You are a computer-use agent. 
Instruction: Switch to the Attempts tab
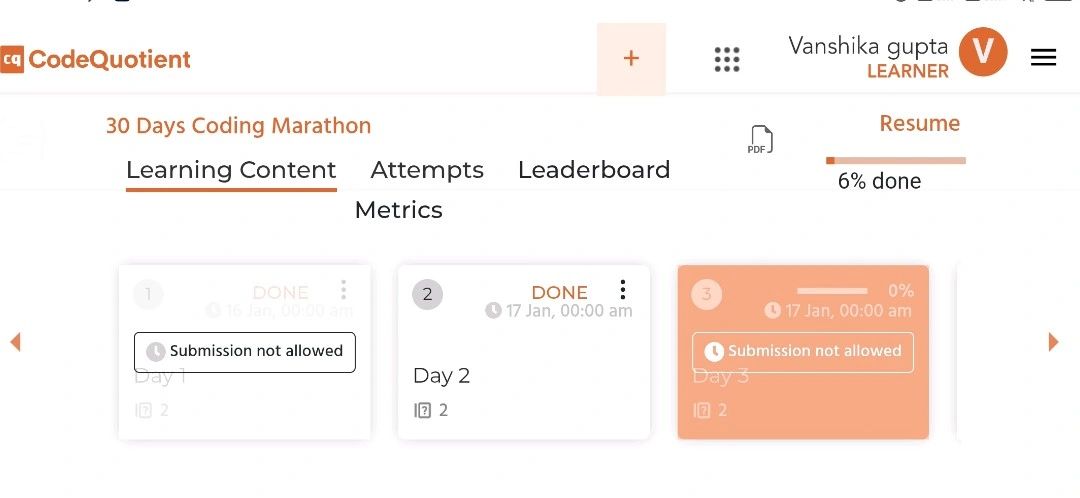(427, 169)
